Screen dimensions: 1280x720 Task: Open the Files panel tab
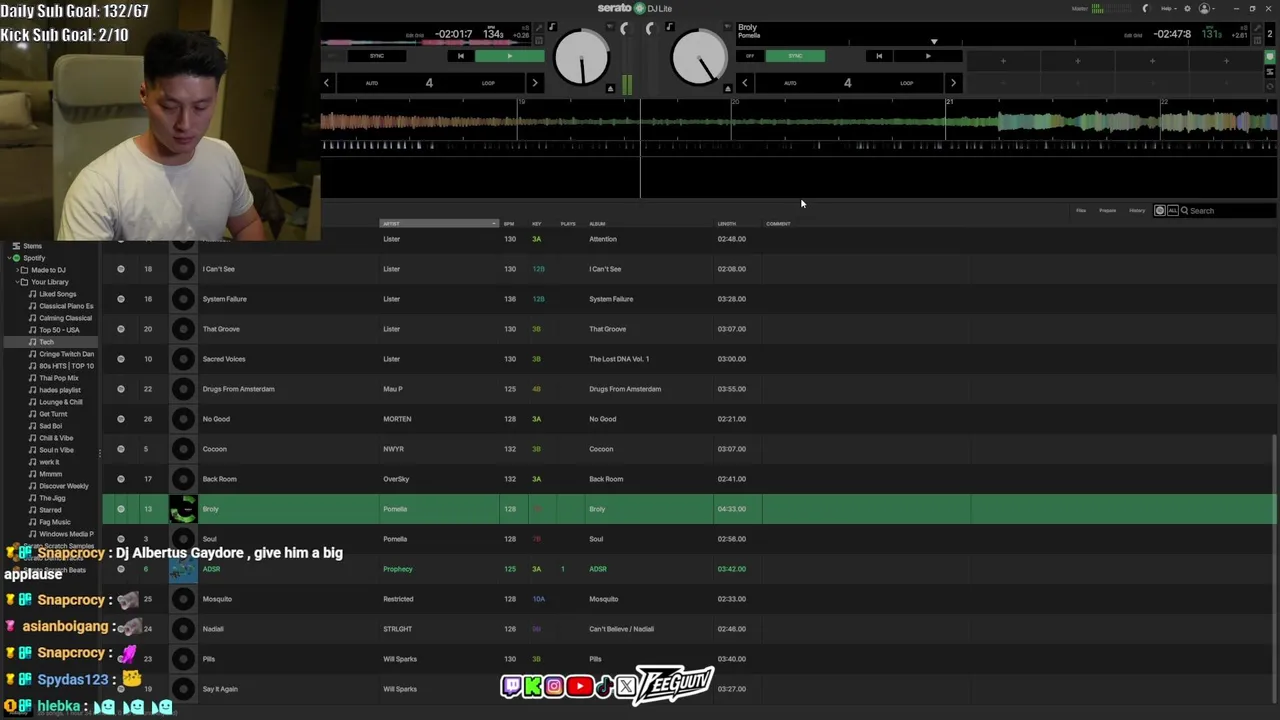pos(1081,210)
